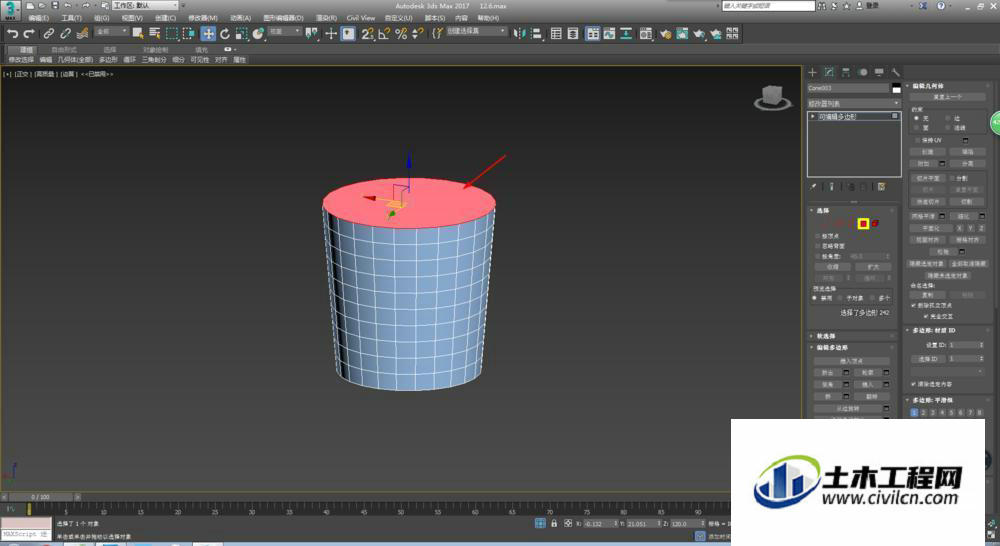Toggle the 删除孤立顶点 checkbox
This screenshot has width=1000, height=546.
pos(914,306)
